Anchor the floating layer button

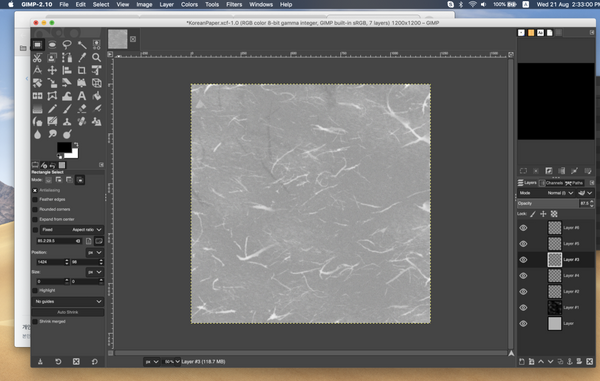point(570,362)
